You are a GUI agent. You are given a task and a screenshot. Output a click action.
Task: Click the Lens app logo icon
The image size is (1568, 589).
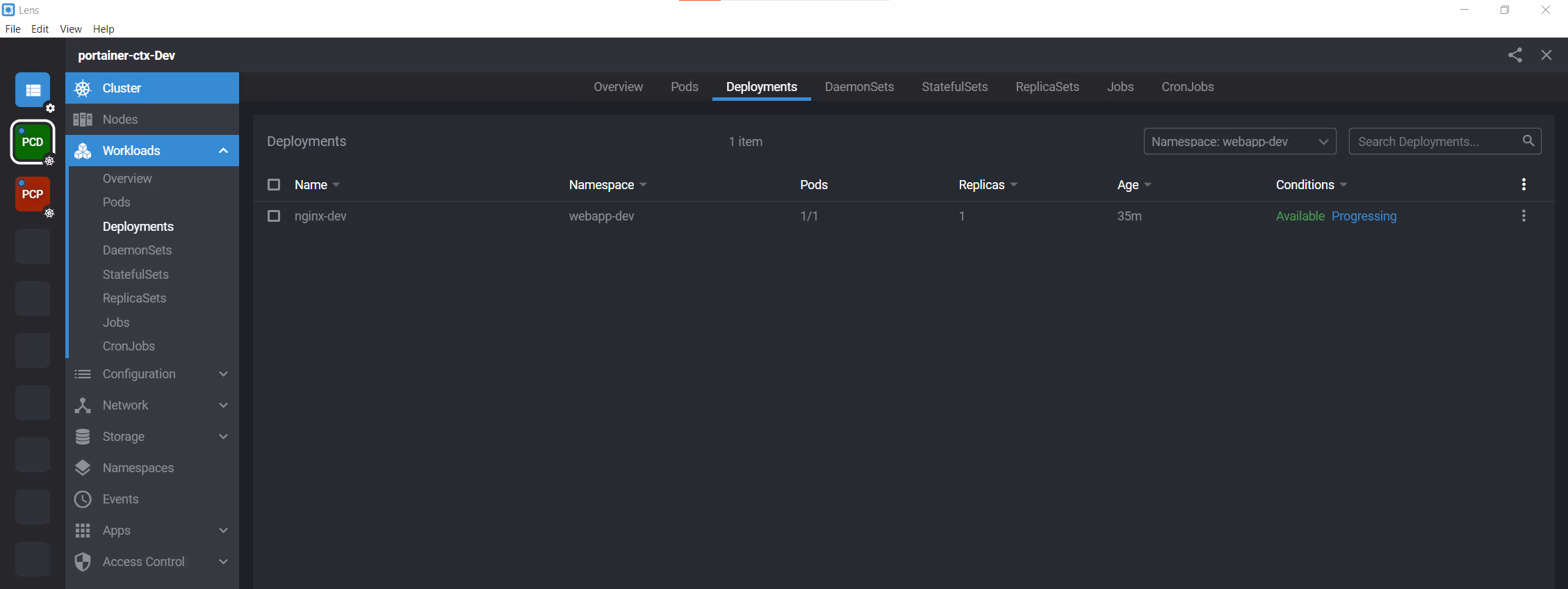8,10
